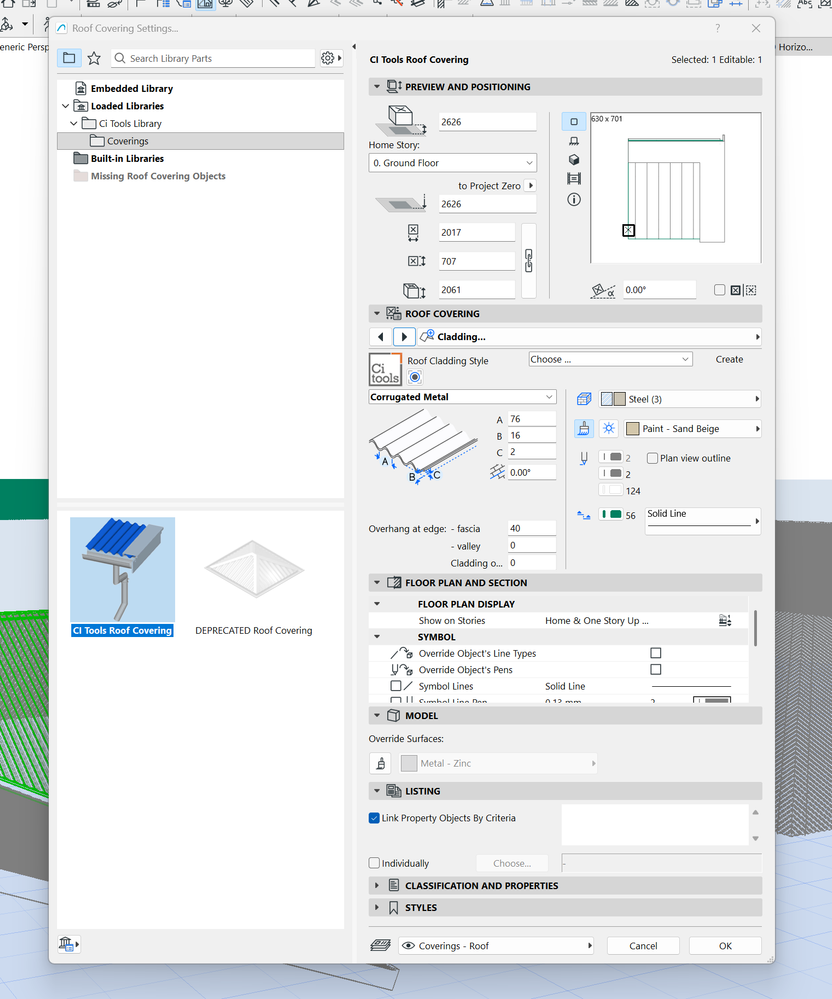Click the Create style button
This screenshot has height=999, width=832.
pos(729,359)
